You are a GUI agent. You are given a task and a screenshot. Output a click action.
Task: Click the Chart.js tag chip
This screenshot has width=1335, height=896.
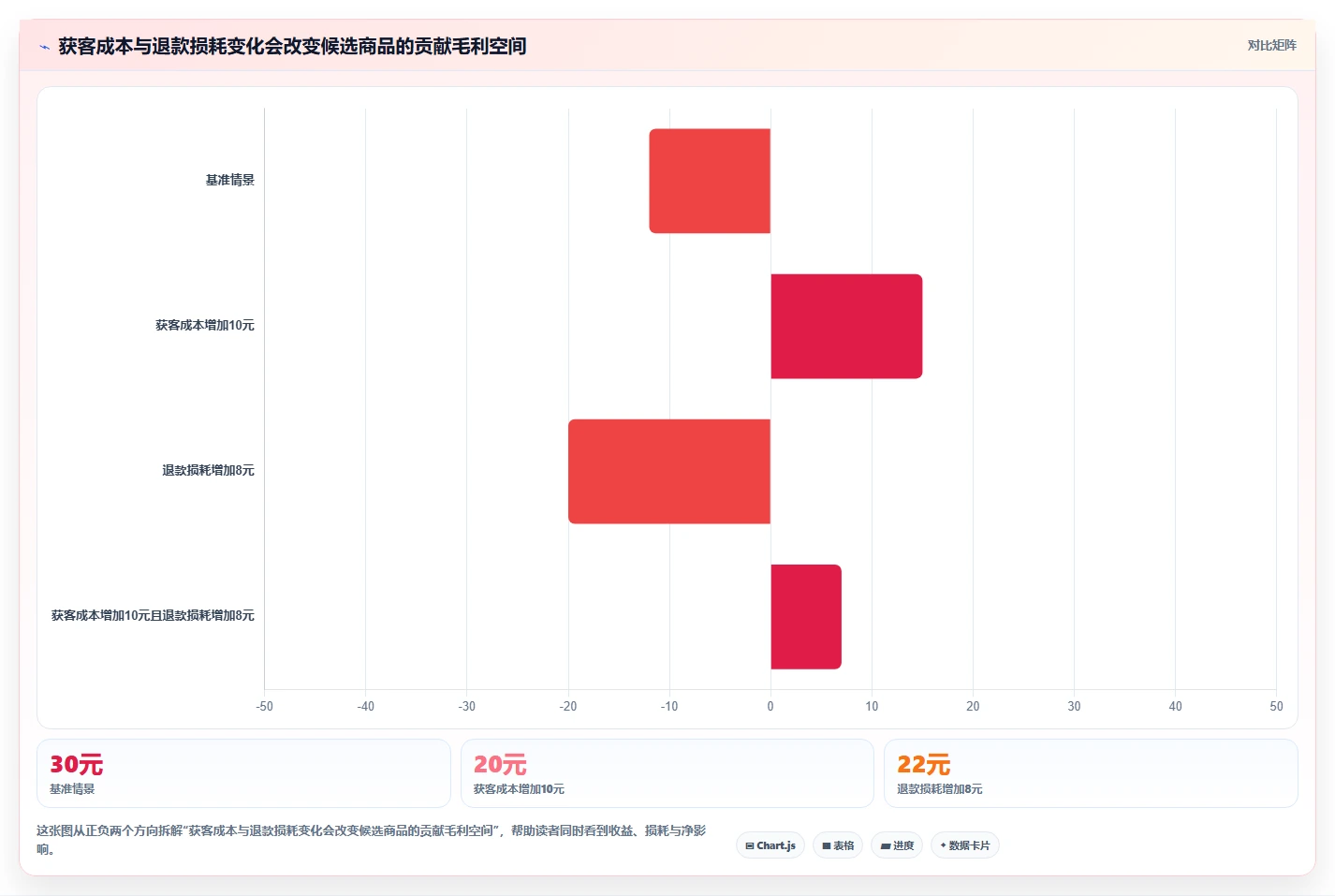[770, 845]
